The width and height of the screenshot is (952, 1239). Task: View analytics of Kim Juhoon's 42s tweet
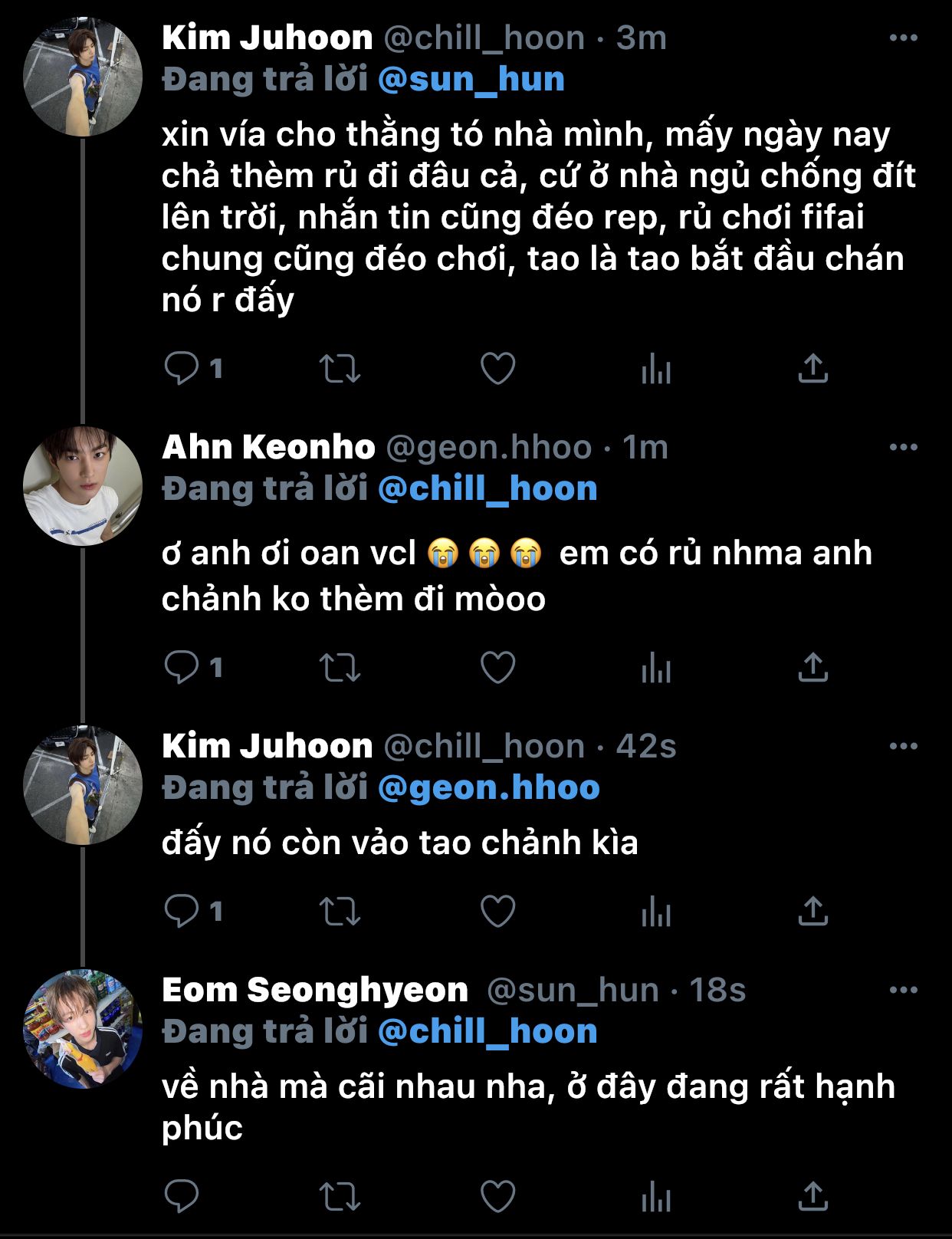(x=656, y=912)
